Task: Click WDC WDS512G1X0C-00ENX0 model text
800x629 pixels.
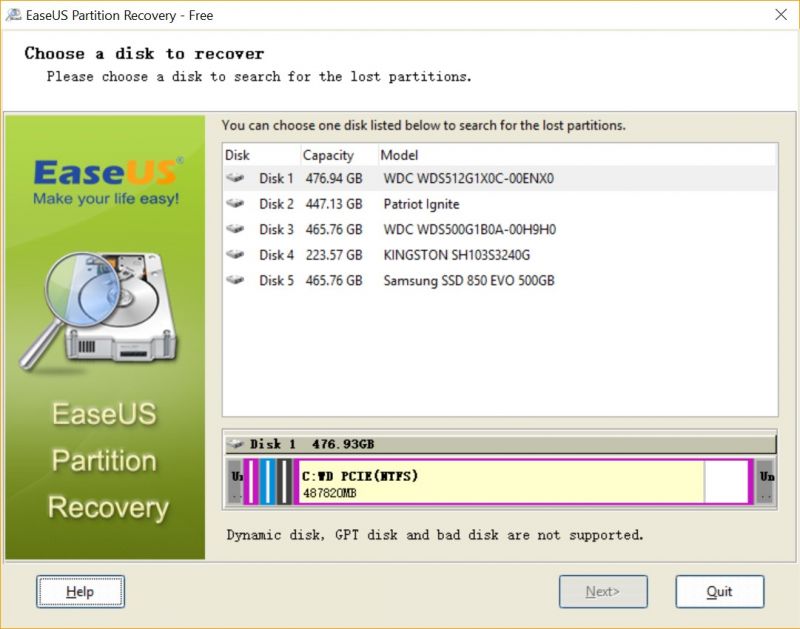Action: [x=468, y=179]
